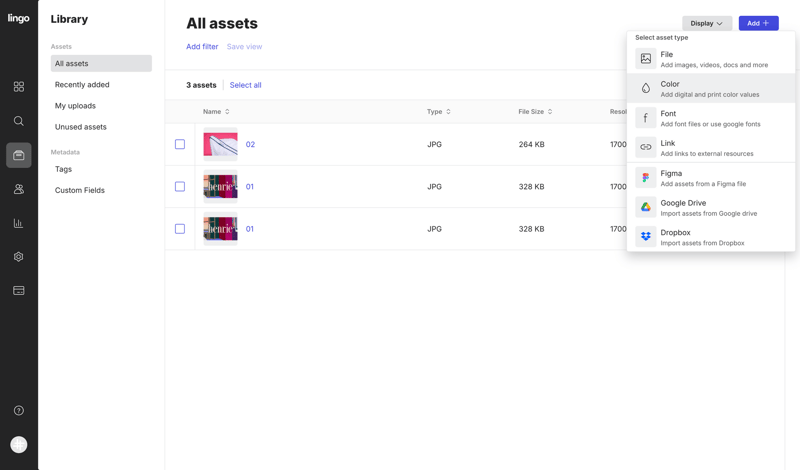Open the Display dropdown
This screenshot has width=800, height=470.
(707, 23)
